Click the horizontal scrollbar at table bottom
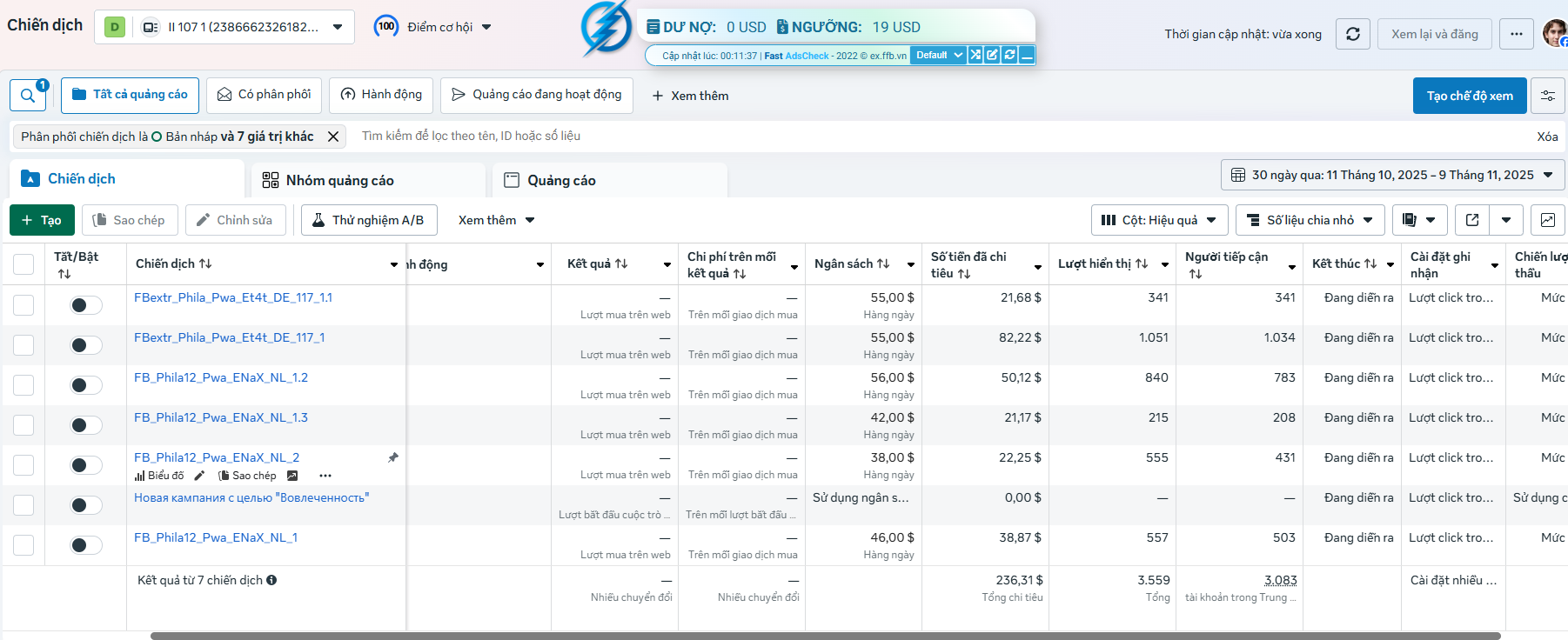This screenshot has height=640, width=1568. 826,636
